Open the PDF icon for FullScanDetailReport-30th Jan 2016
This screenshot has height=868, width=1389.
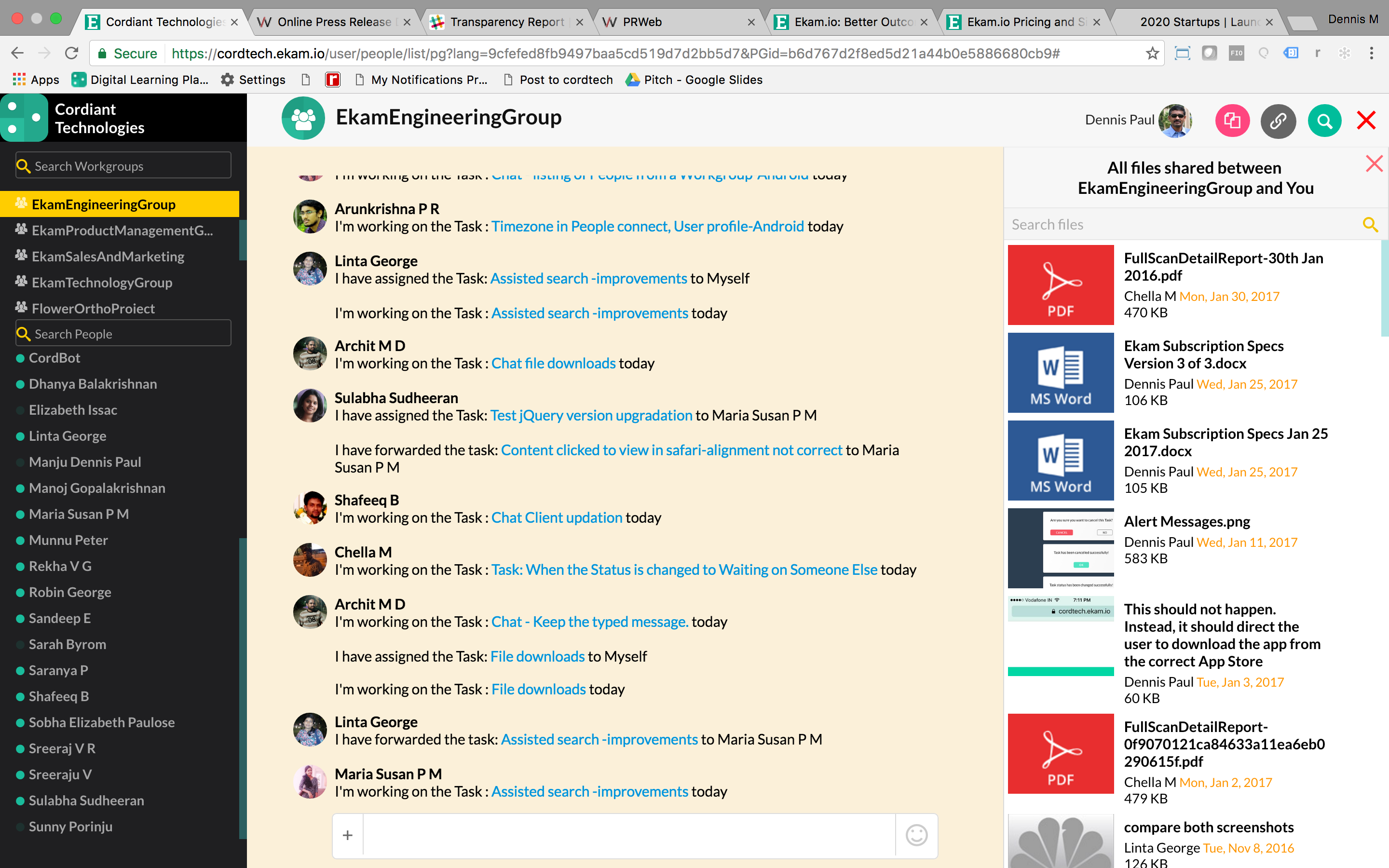(x=1060, y=285)
